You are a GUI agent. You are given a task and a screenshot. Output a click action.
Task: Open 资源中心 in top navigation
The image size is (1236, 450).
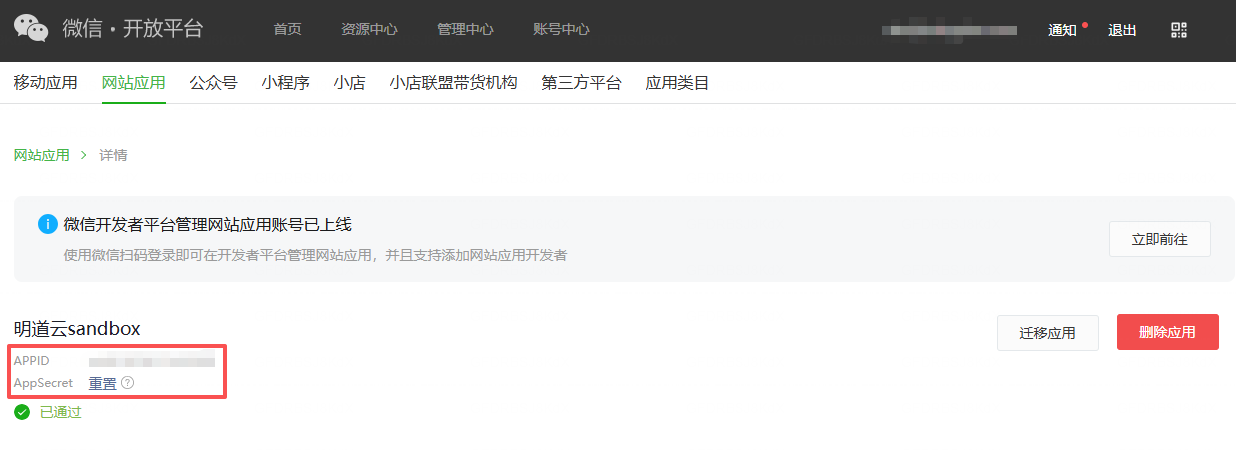[369, 30]
